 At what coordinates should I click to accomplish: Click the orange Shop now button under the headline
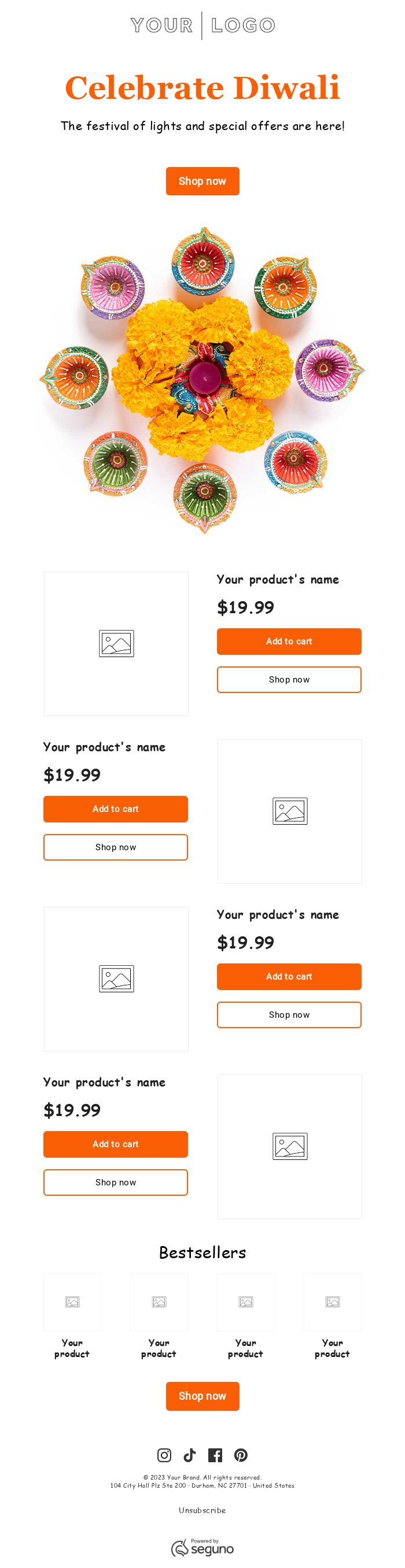202,181
